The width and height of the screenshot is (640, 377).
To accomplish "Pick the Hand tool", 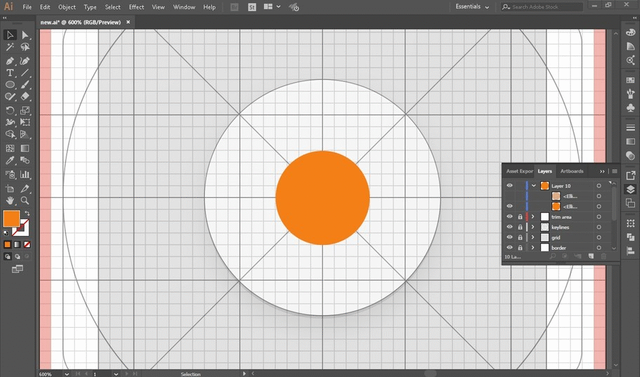I will click(x=10, y=200).
